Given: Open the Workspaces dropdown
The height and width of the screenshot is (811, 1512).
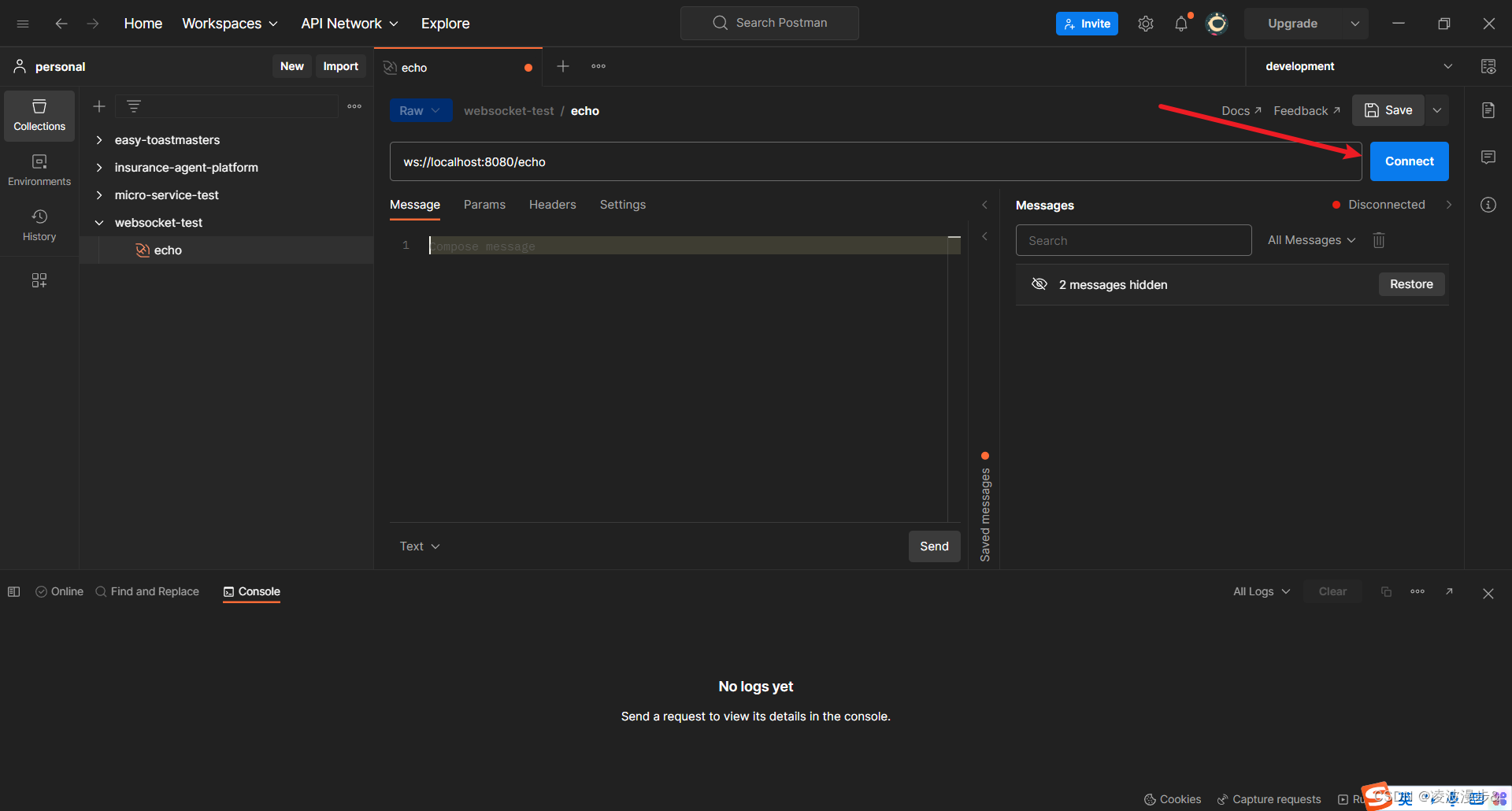Looking at the screenshot, I should click(x=230, y=24).
